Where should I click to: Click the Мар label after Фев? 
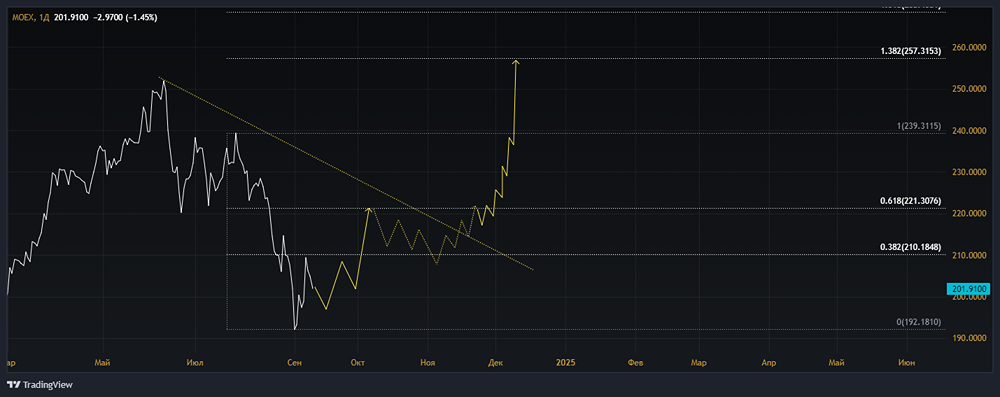pos(699,363)
